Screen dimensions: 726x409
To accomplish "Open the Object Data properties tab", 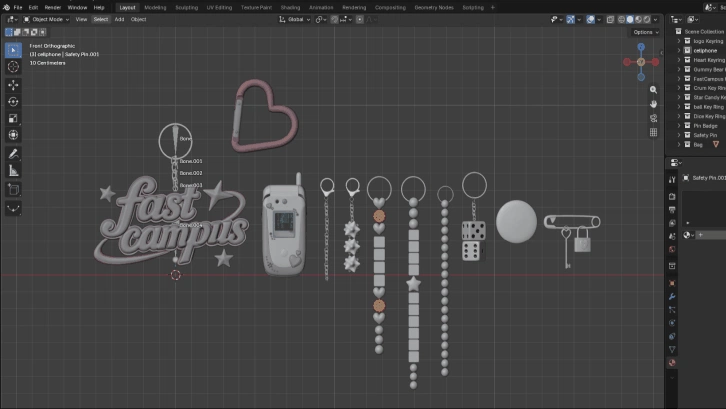I will coord(672,349).
